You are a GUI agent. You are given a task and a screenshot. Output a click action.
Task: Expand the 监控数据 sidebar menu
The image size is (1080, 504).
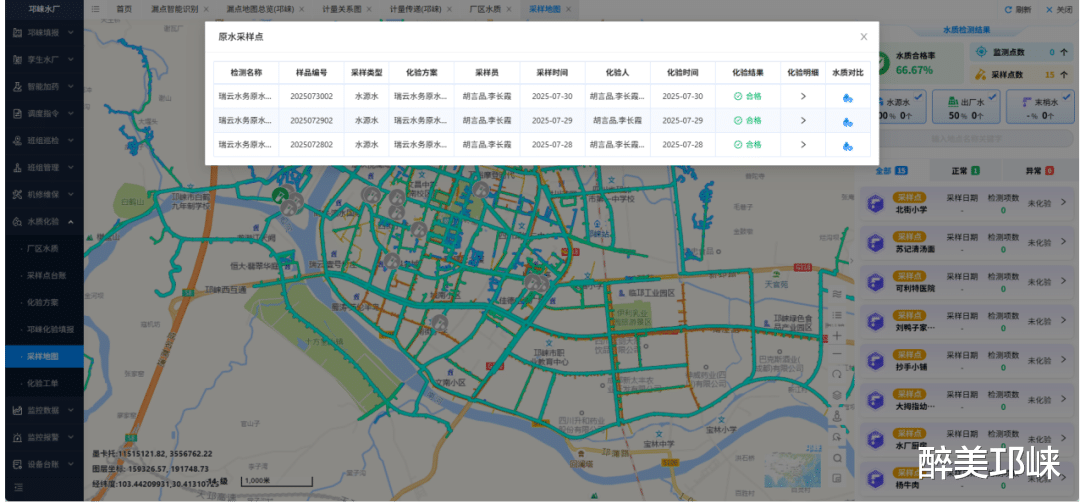tap(44, 410)
